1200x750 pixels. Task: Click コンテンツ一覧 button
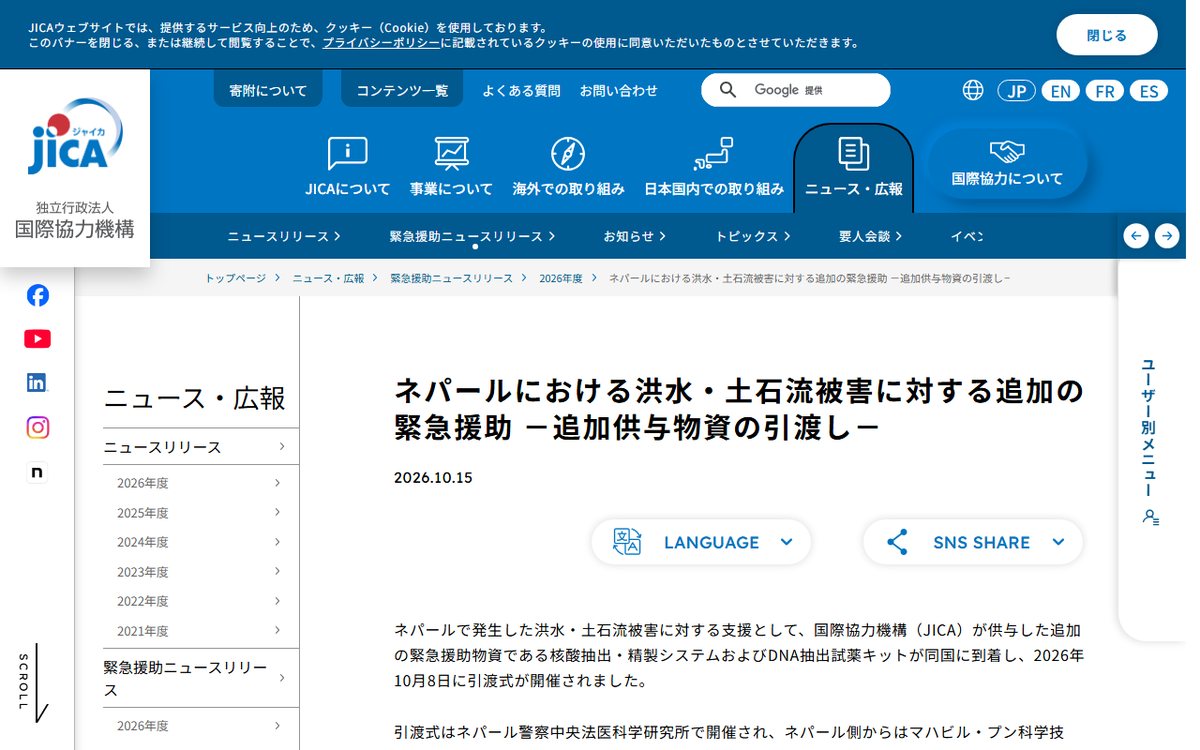pyautogui.click(x=402, y=90)
